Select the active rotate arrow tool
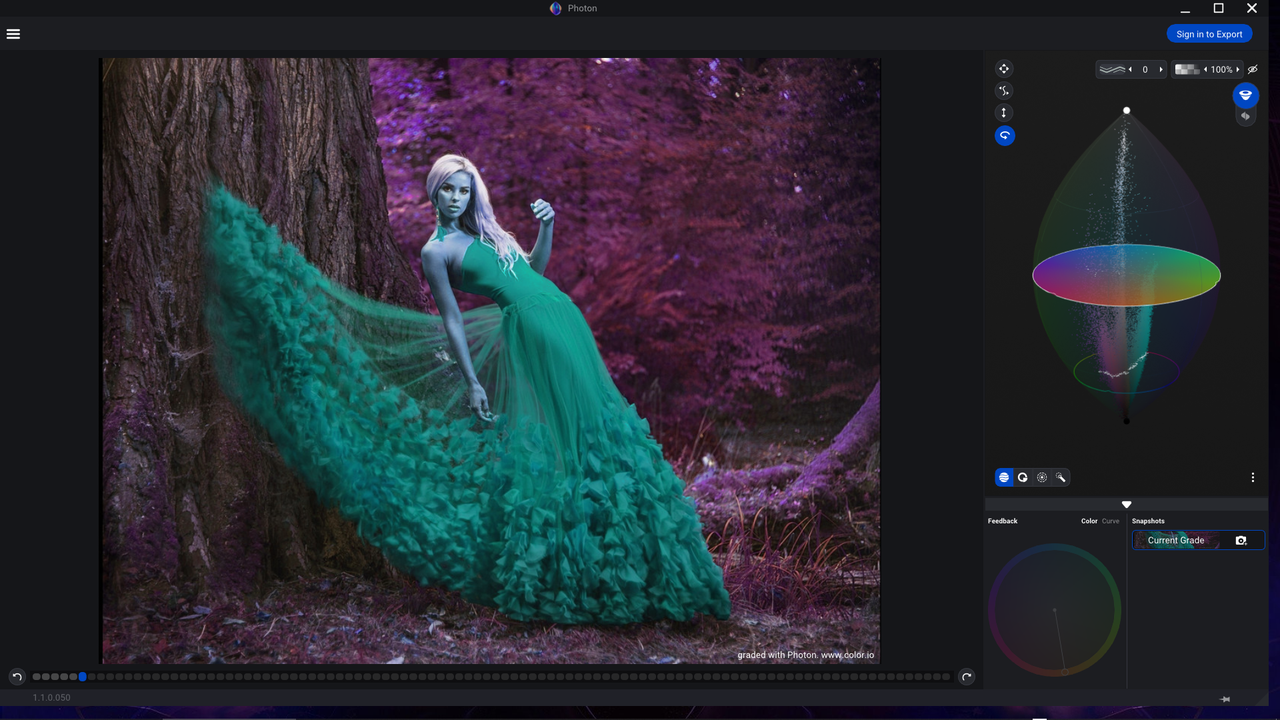 coord(1004,135)
